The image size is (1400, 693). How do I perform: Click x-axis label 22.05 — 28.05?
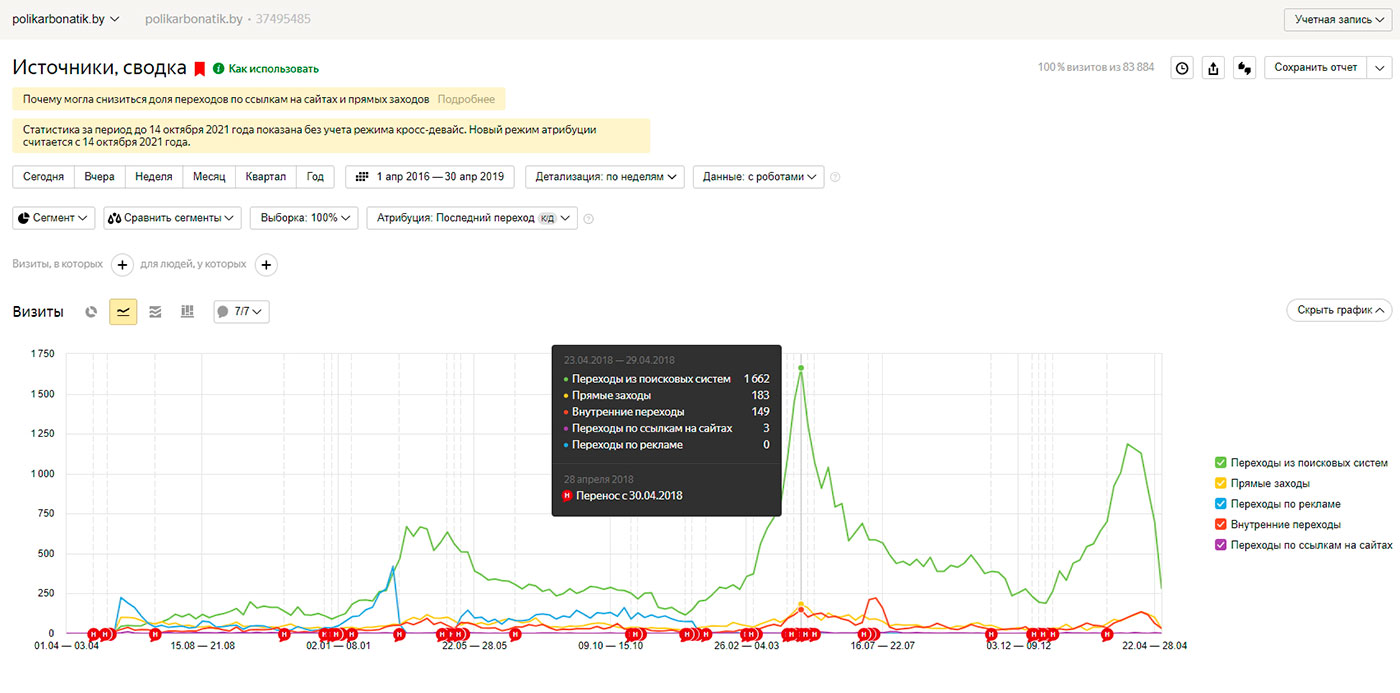475,646
